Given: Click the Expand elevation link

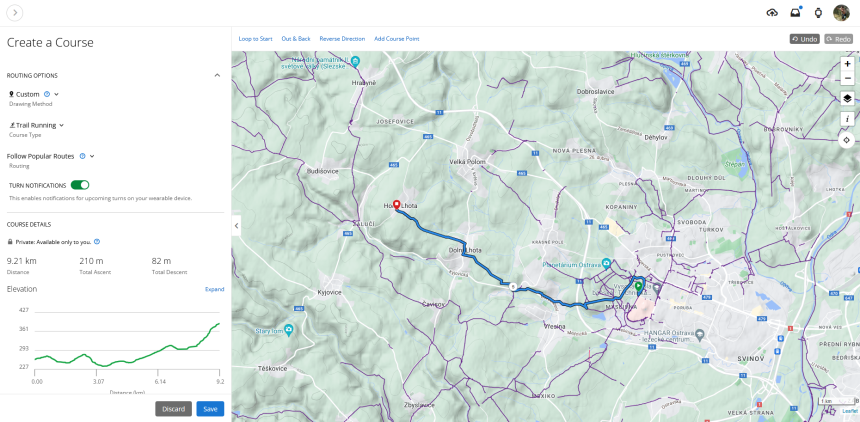Looking at the screenshot, I should tap(214, 289).
